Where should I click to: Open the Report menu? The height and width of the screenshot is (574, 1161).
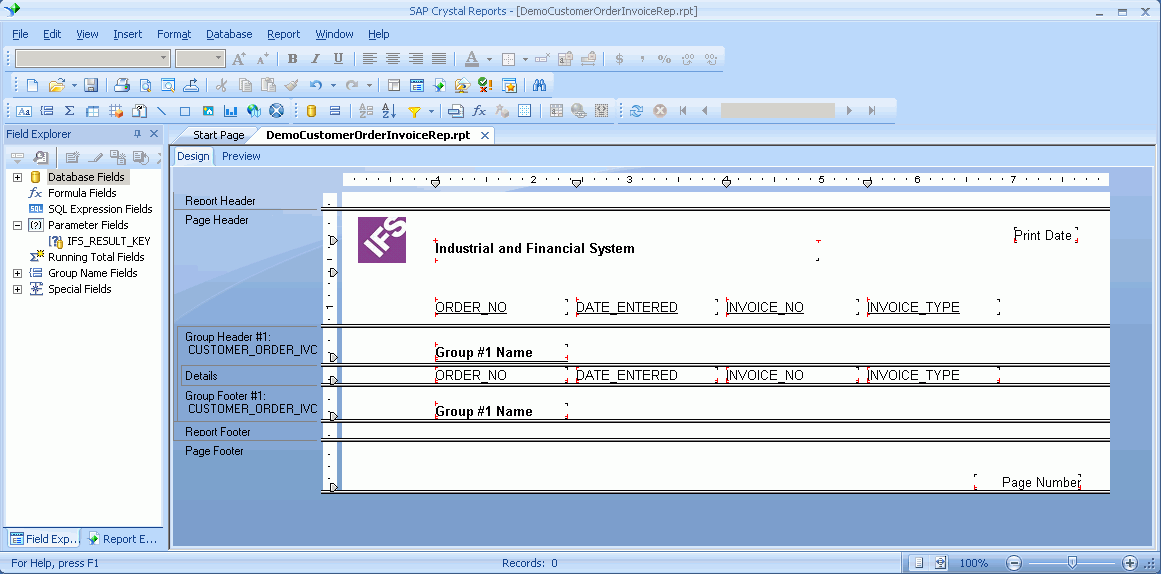coord(284,34)
